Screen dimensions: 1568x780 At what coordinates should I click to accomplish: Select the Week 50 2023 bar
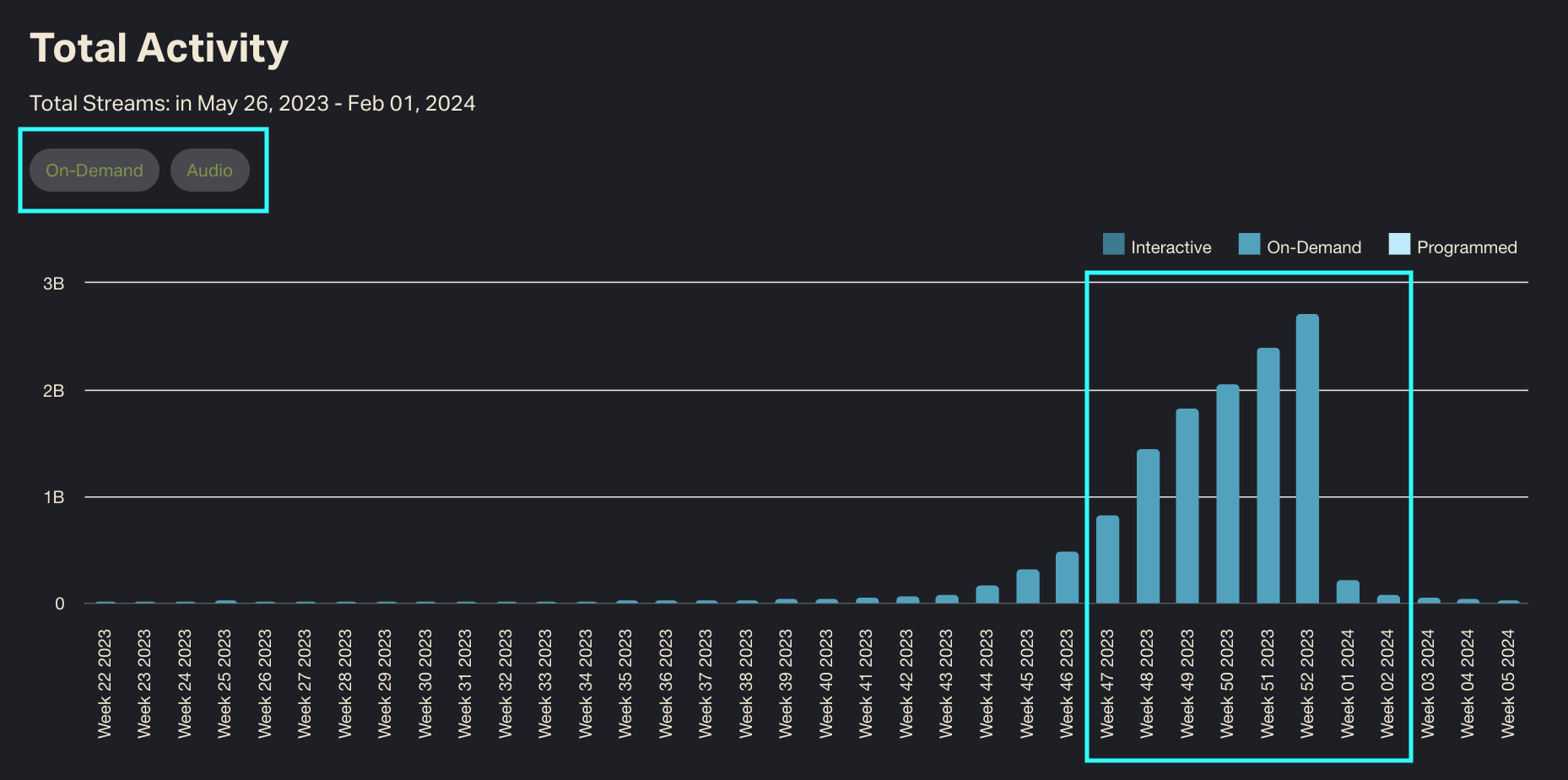[1227, 494]
